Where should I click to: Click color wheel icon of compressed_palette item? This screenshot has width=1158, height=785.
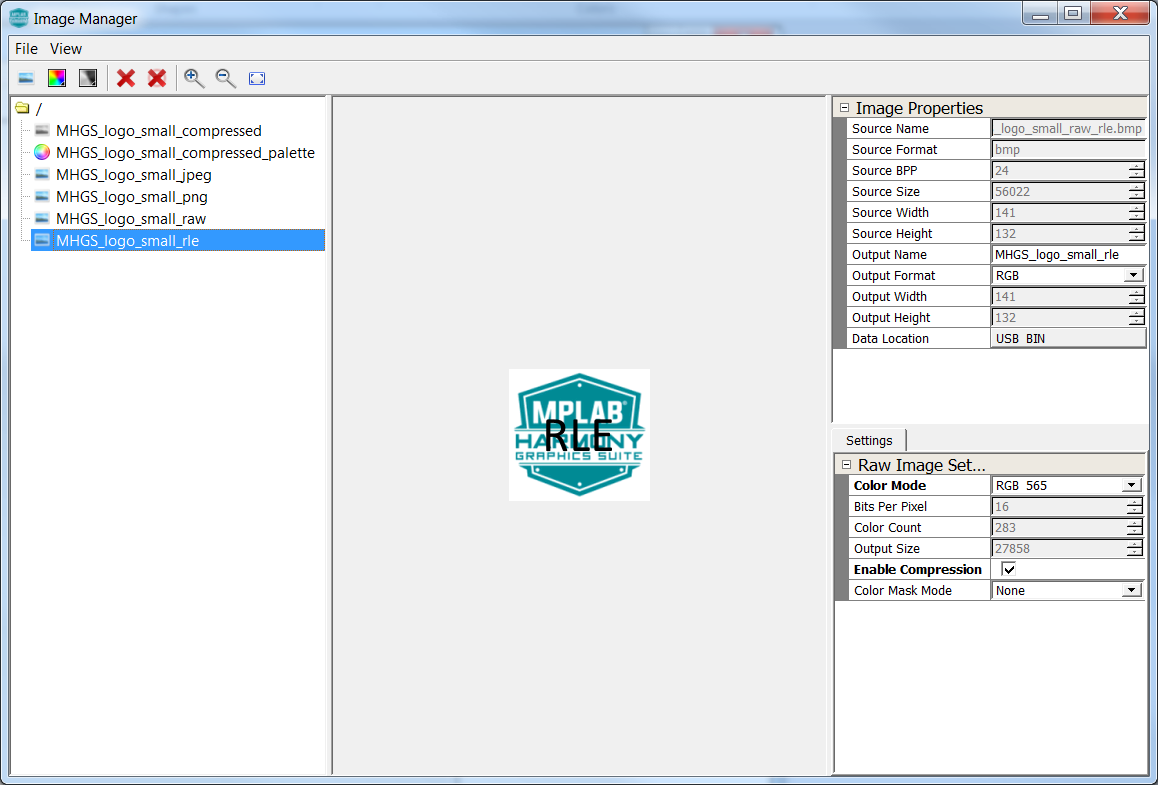pos(42,152)
